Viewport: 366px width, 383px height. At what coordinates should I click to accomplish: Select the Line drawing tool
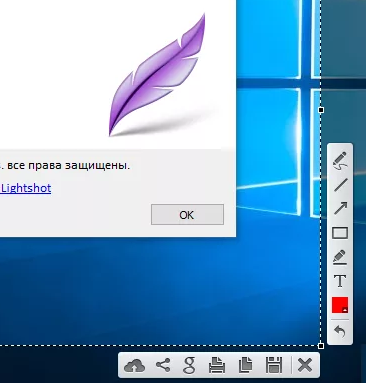[340, 185]
